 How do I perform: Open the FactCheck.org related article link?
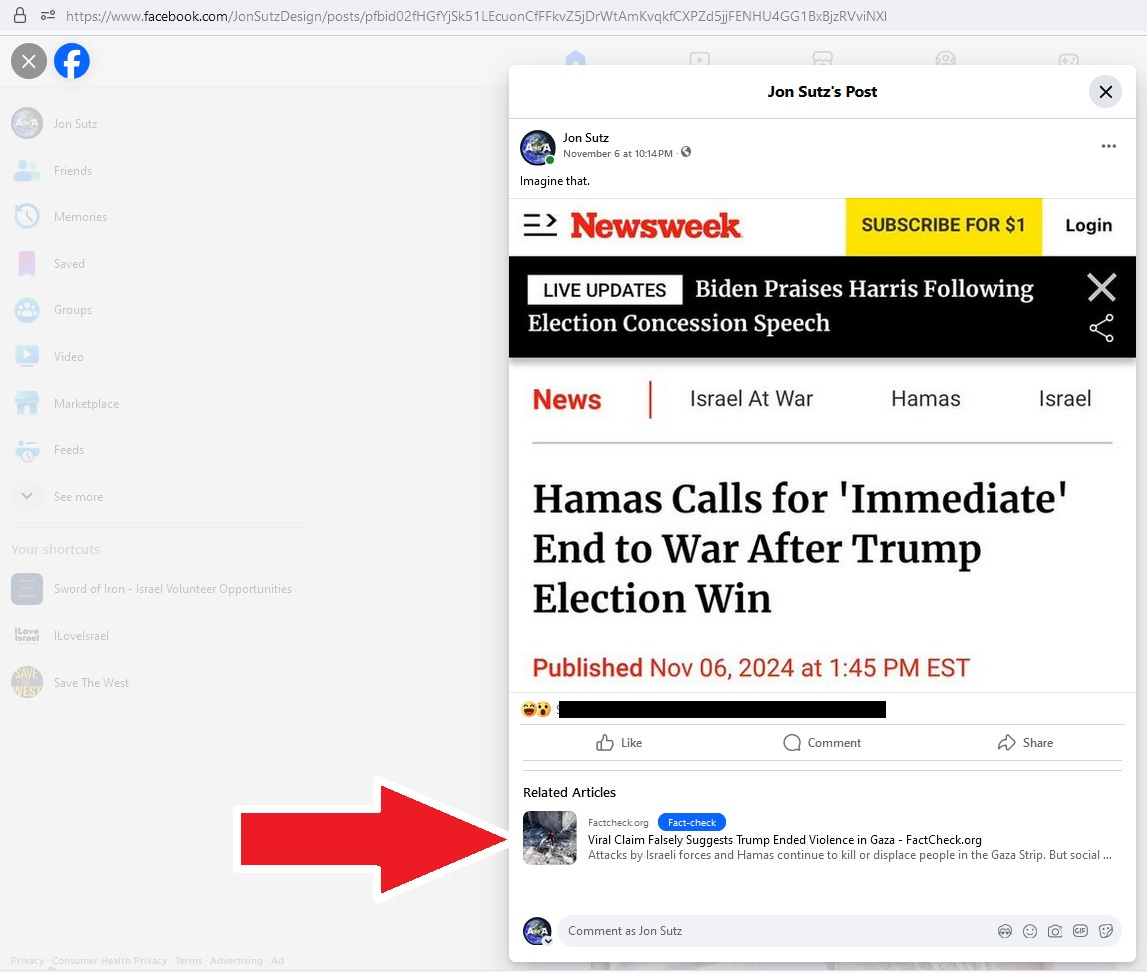pos(784,840)
